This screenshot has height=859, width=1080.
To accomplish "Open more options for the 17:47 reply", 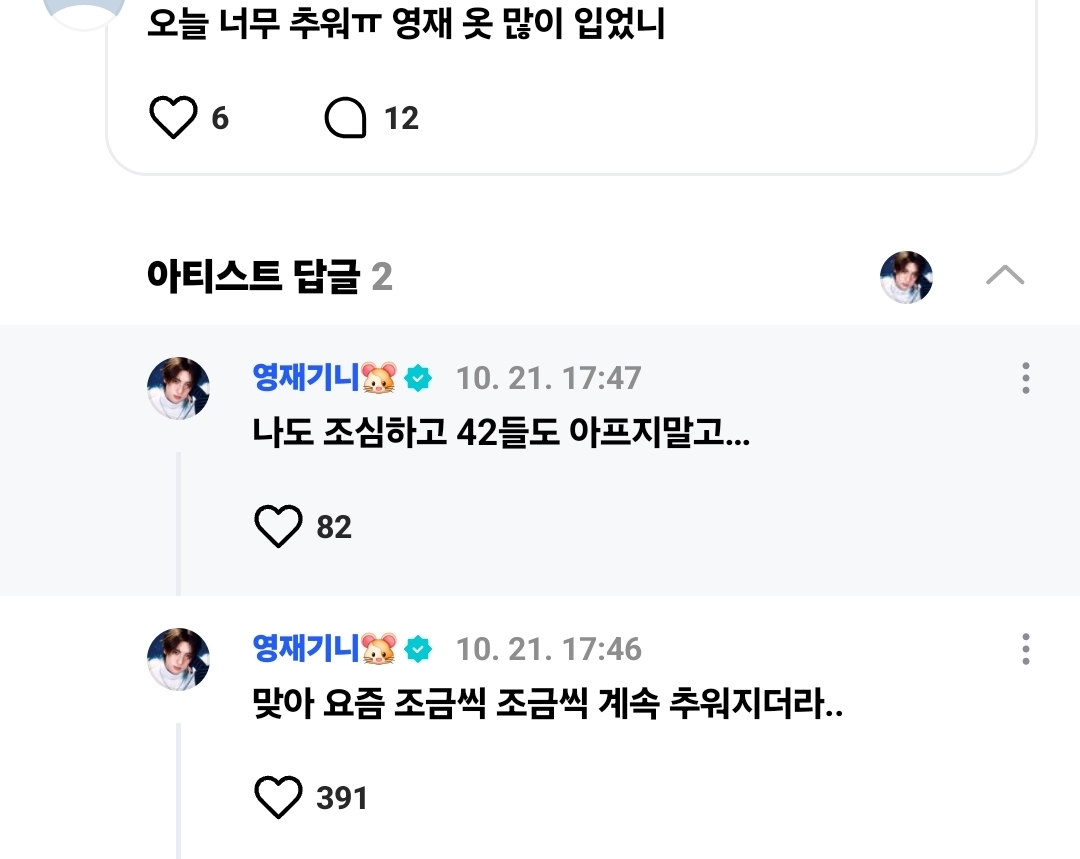I will click(1025, 378).
